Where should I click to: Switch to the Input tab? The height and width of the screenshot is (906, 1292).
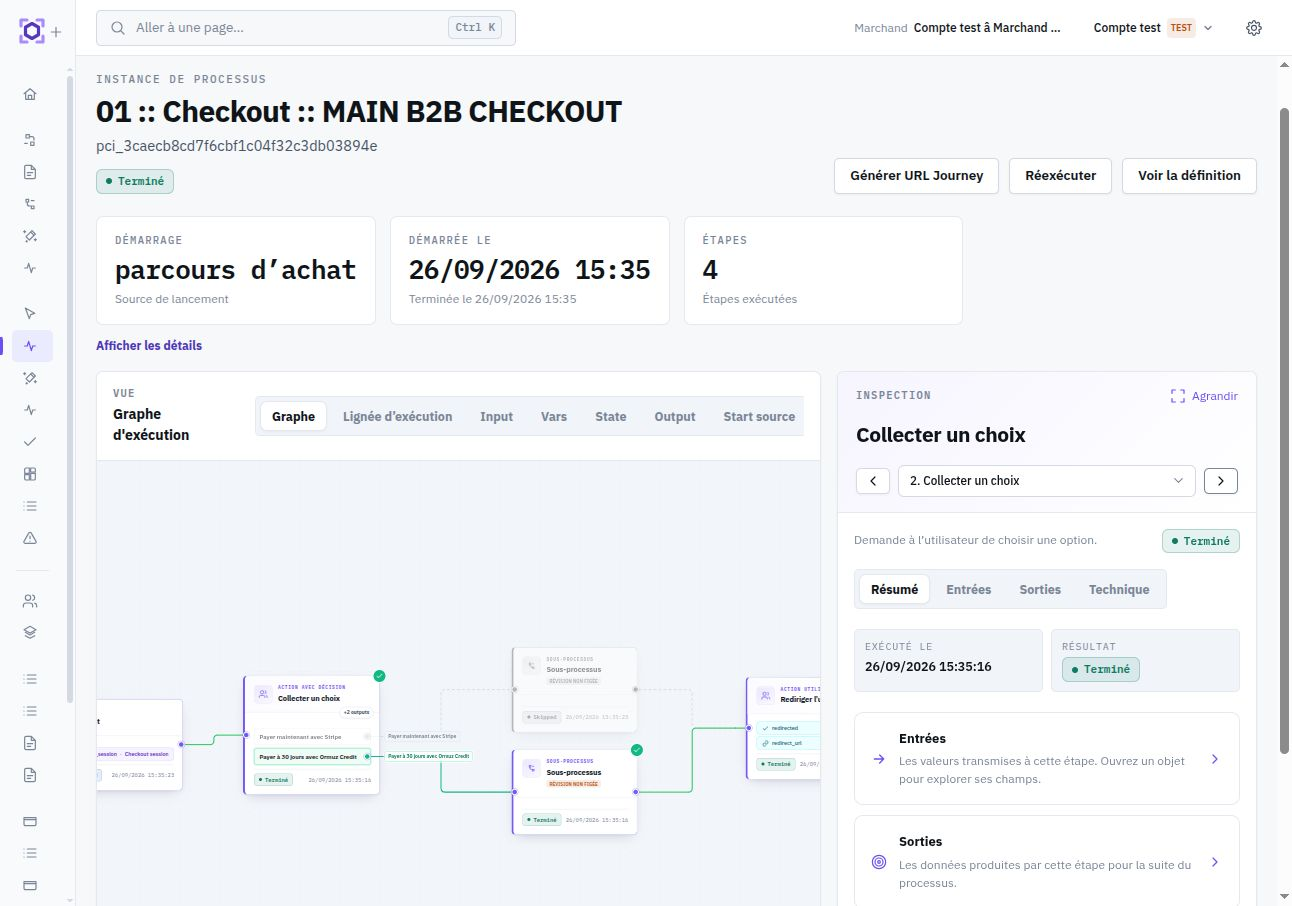point(496,417)
